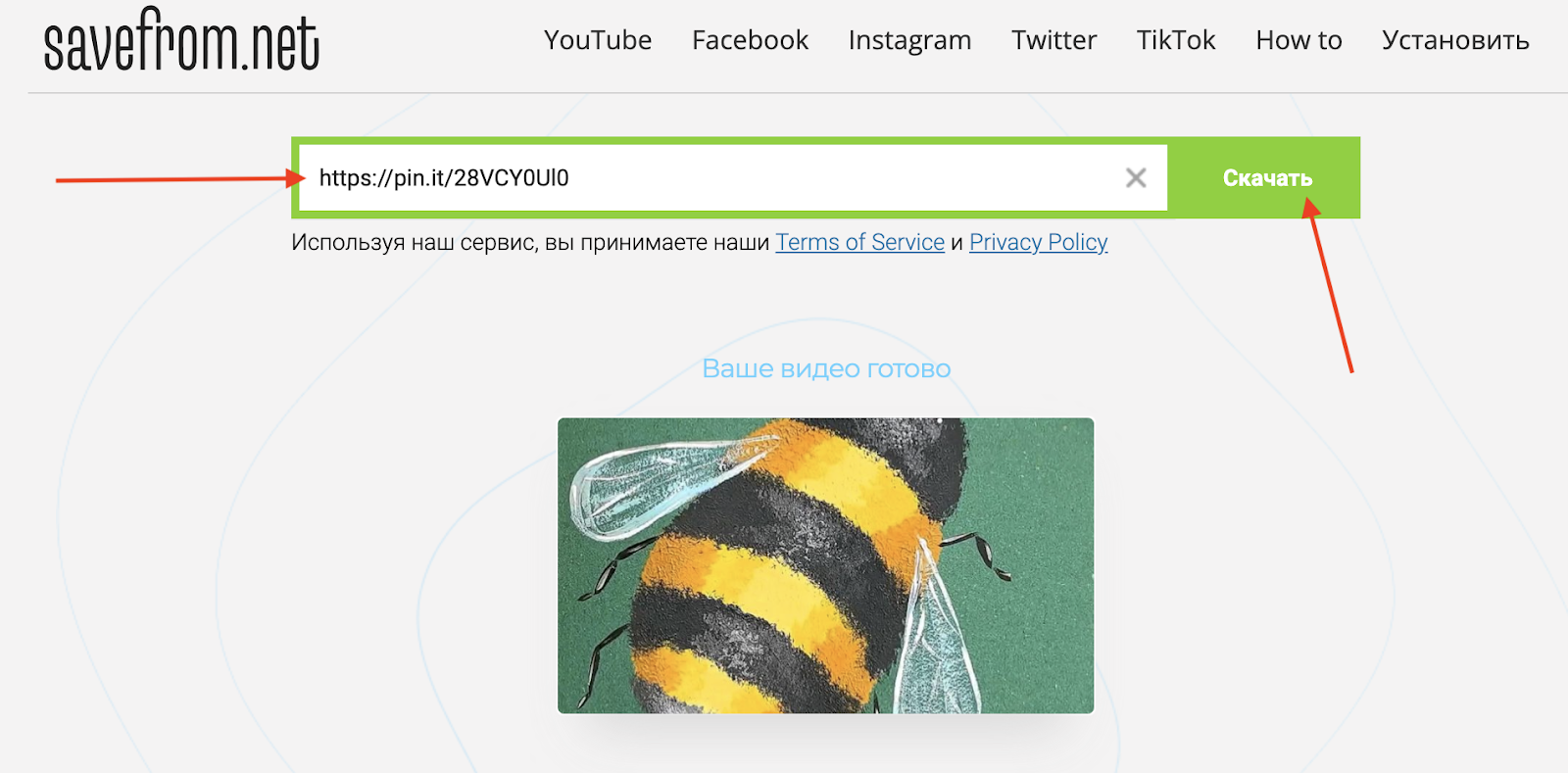1568x773 pixels.
Task: Open the Установить menu item
Action: click(x=1455, y=40)
